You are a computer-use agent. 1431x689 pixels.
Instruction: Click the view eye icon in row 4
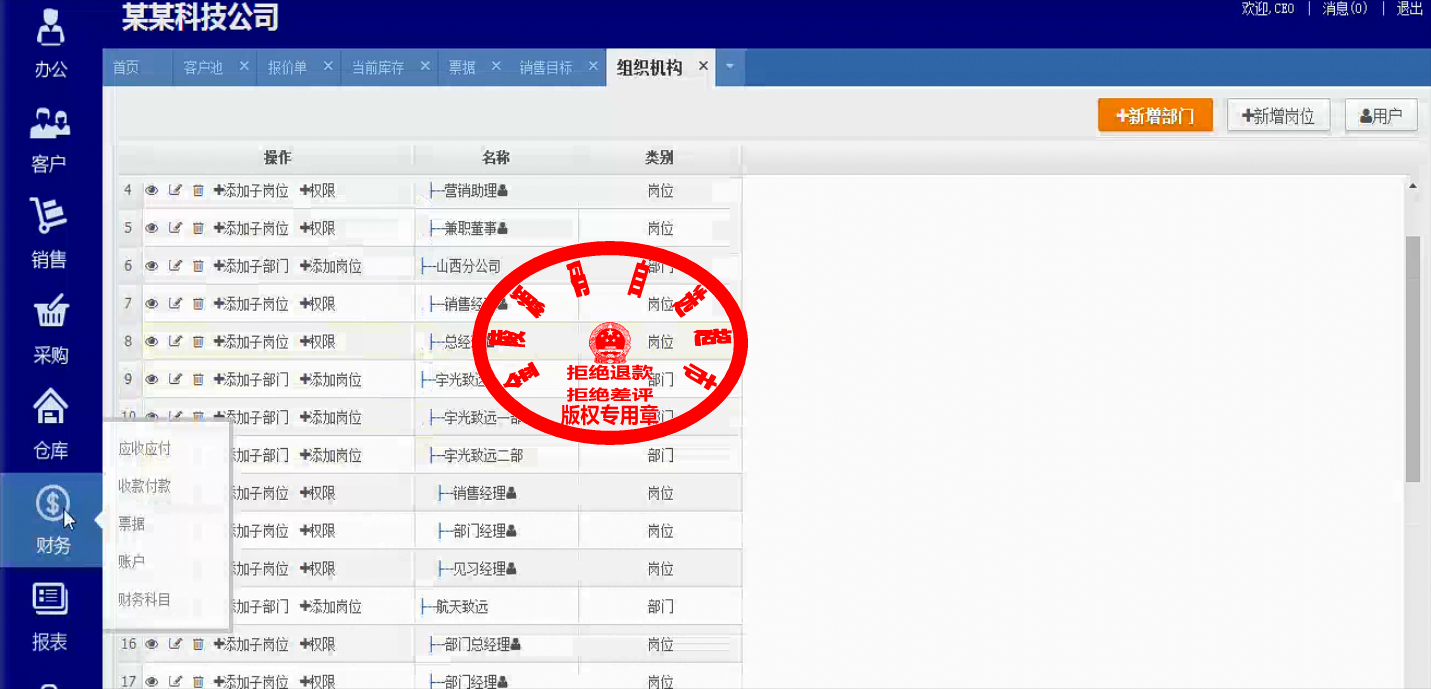tap(152, 190)
